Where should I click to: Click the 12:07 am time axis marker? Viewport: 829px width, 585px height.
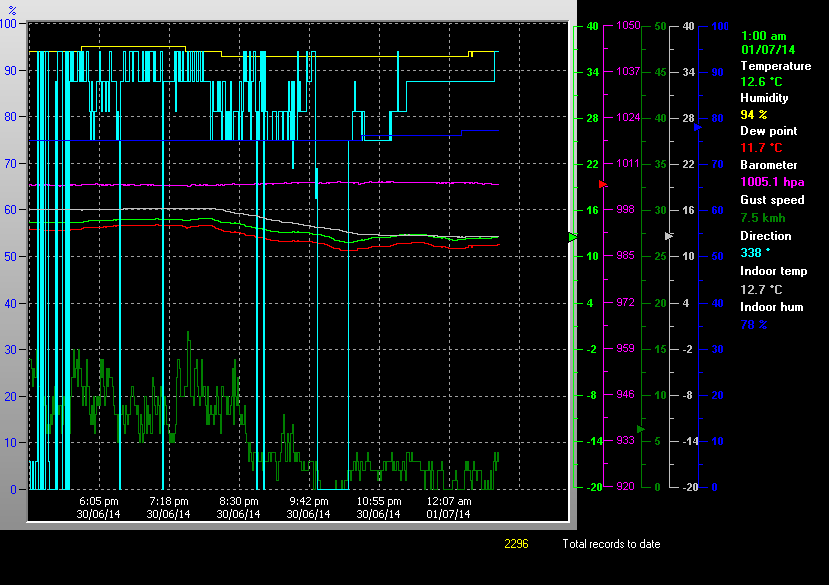tap(449, 501)
